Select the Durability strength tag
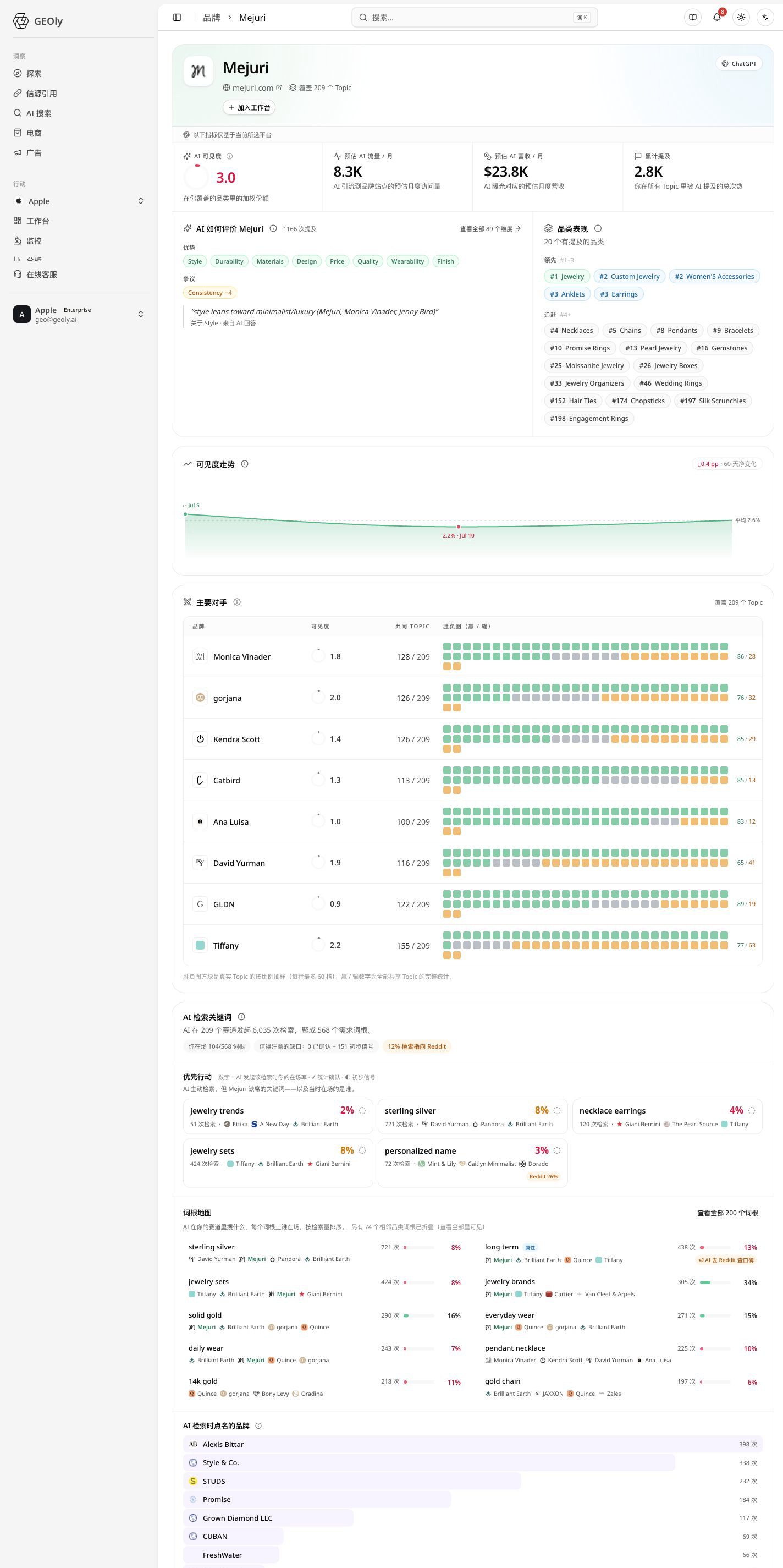This screenshot has width=783, height=1568. [x=229, y=261]
